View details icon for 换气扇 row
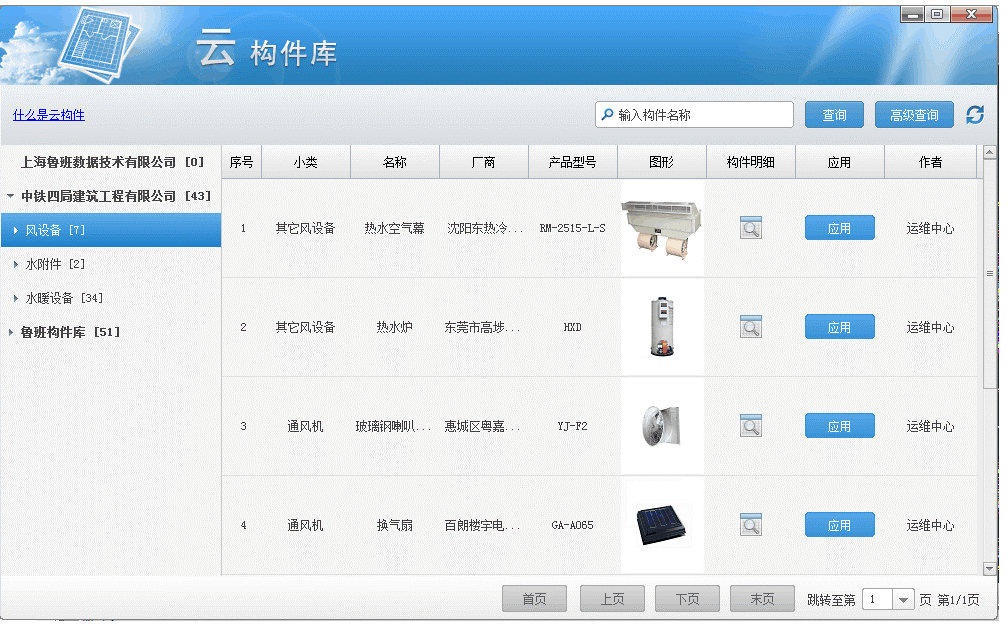 [750, 525]
